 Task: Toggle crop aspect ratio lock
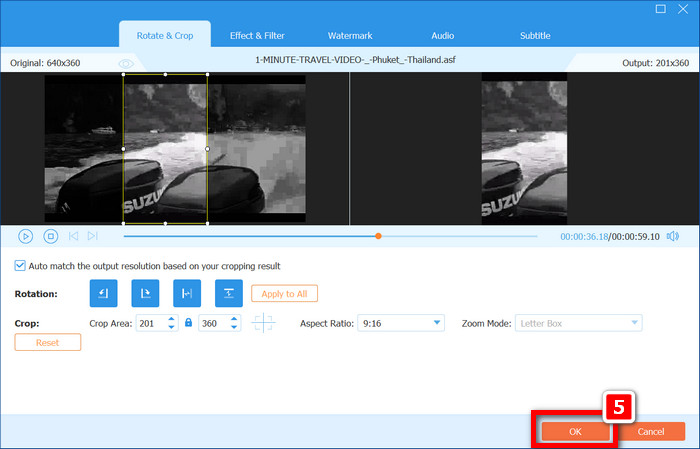pyautogui.click(x=188, y=322)
